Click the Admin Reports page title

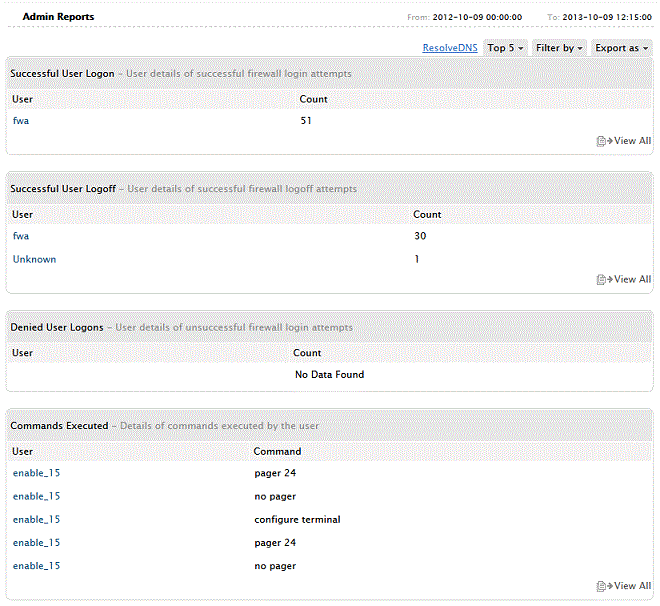pyautogui.click(x=59, y=17)
